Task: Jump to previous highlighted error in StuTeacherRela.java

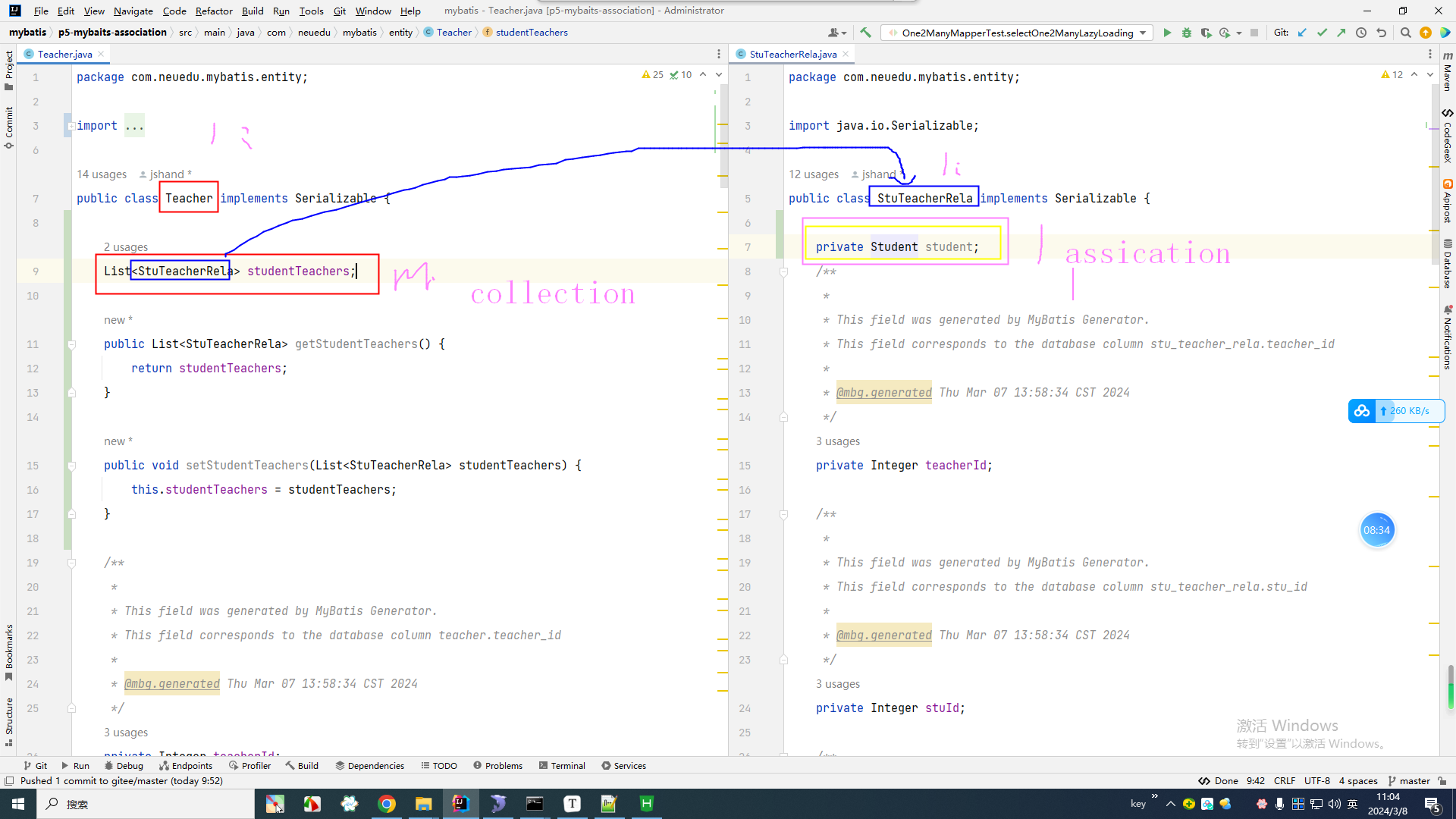Action: click(x=1414, y=74)
